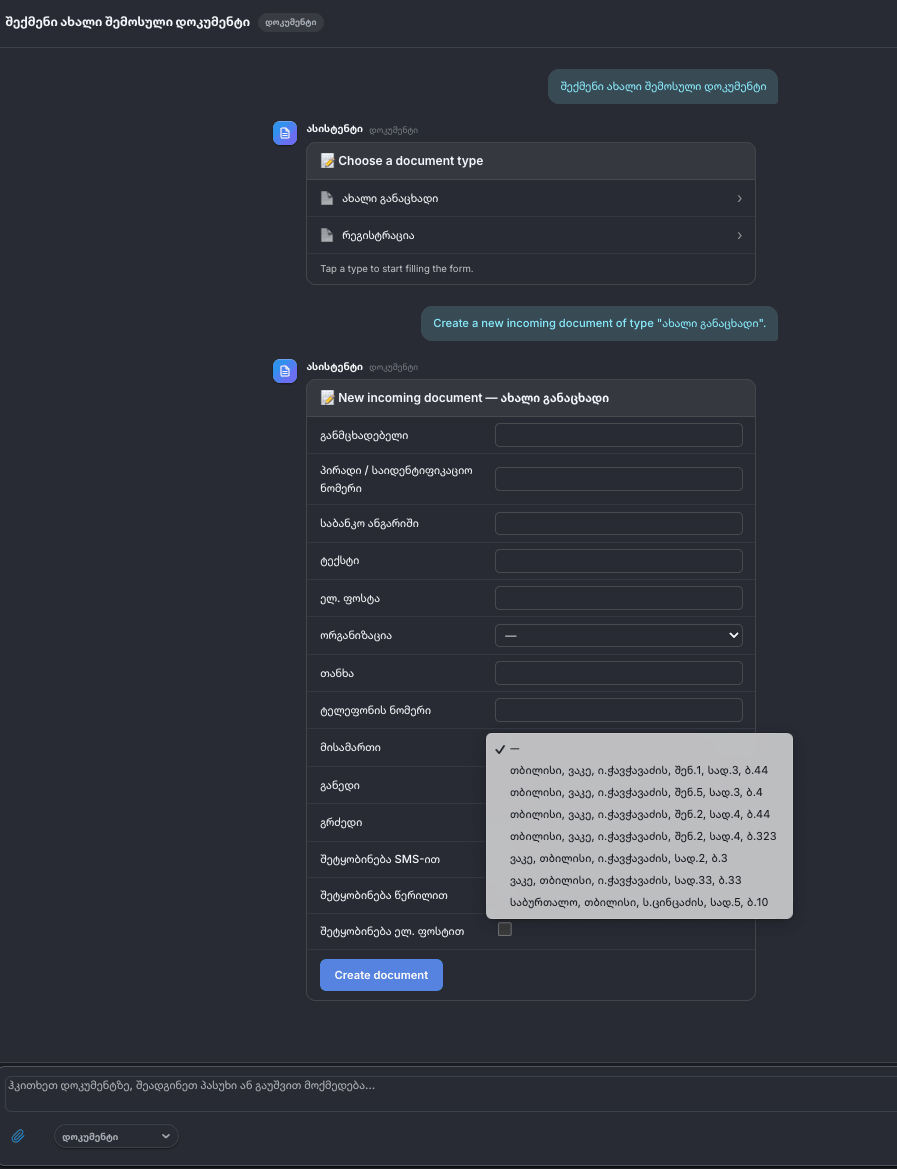Click the first user bubble შექმენი ახალი შემოსული დოკუმენტი
The height and width of the screenshot is (1169, 897).
coord(663,86)
